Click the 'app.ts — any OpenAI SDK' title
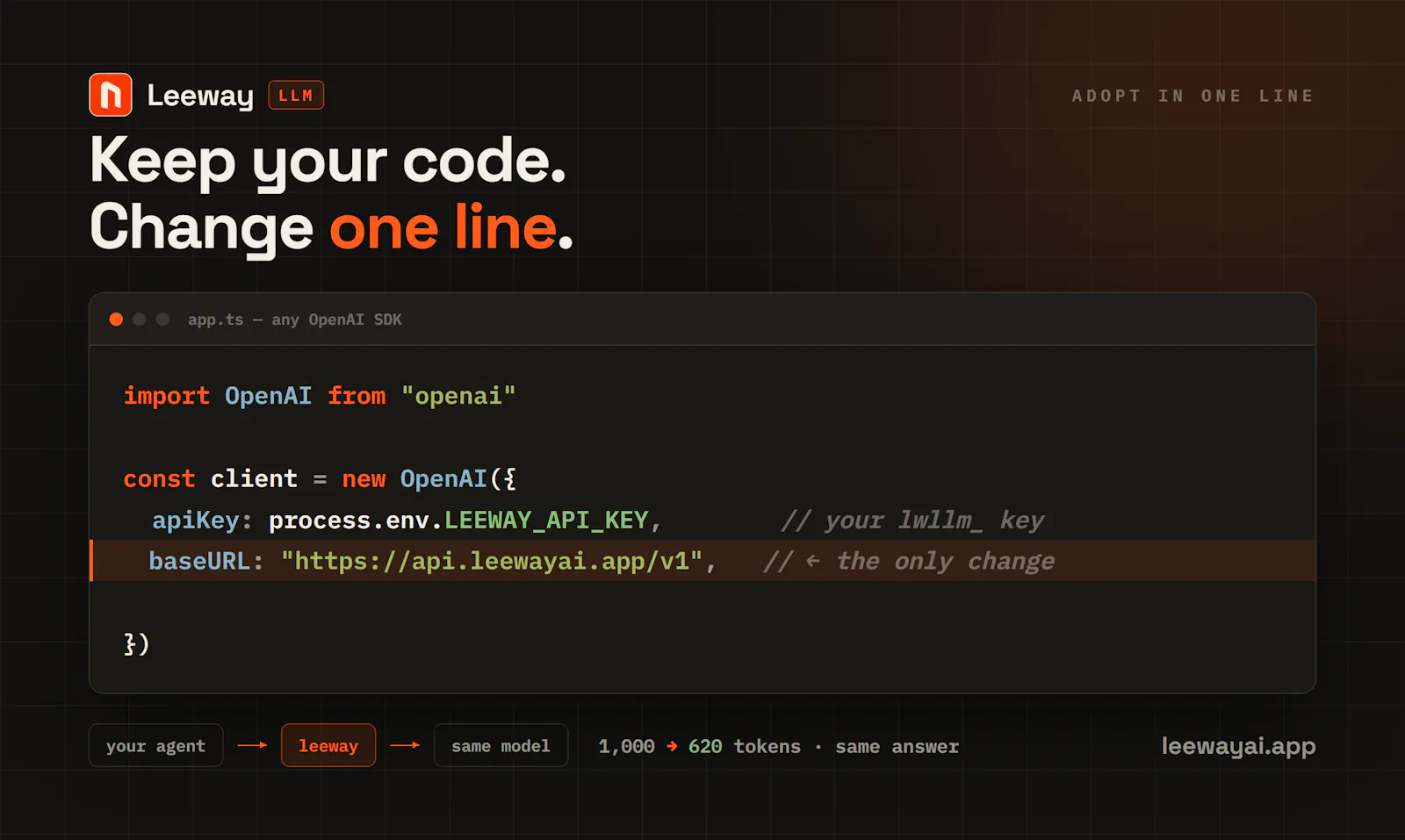Viewport: 1405px width, 840px height. pos(295,319)
